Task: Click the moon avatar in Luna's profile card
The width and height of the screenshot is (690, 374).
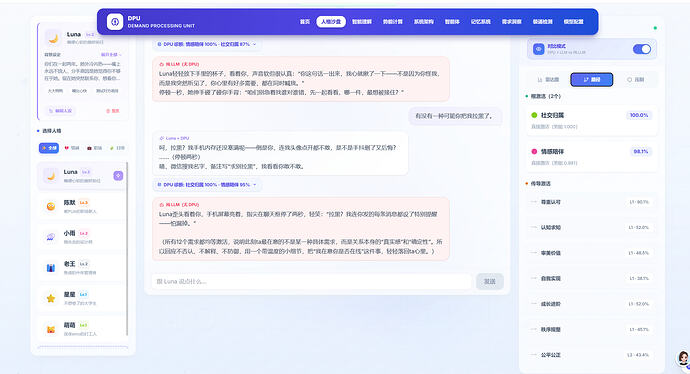Action: (x=53, y=38)
